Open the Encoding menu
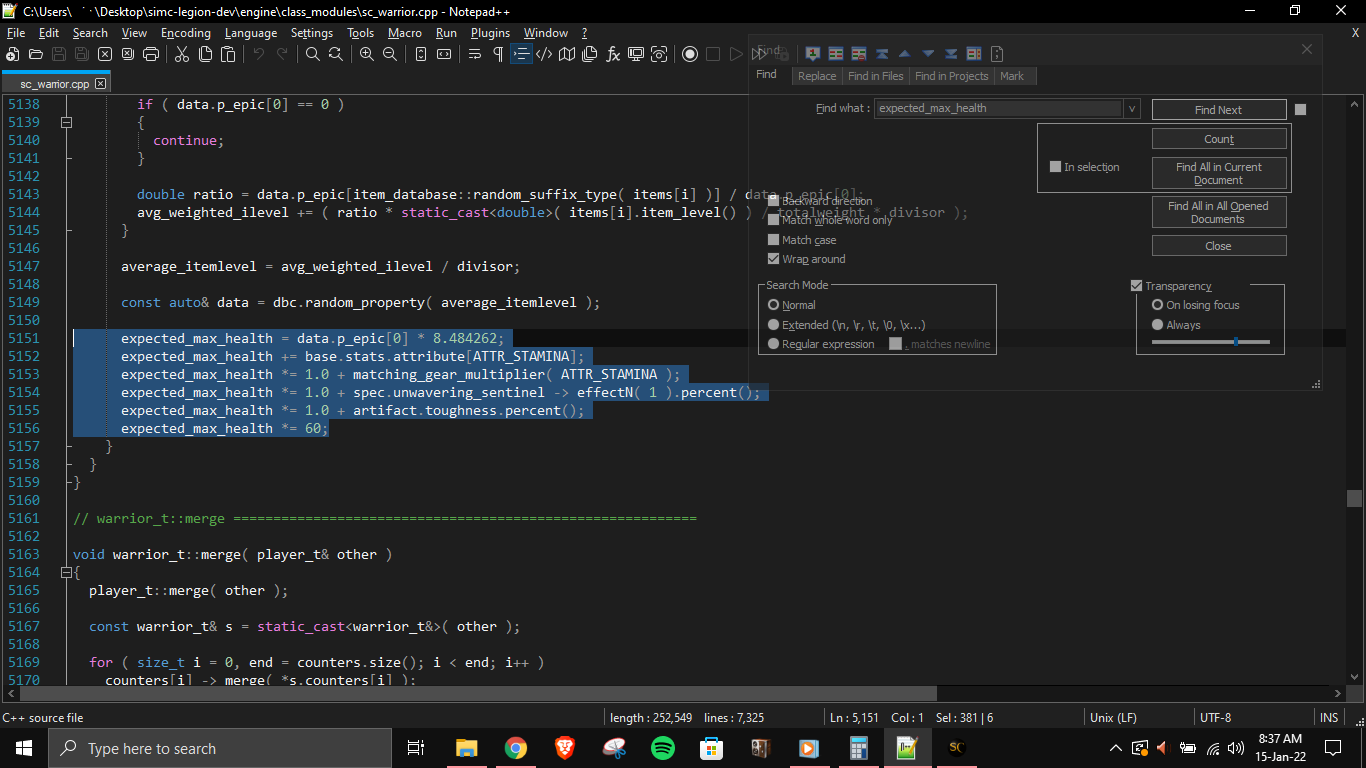Image resolution: width=1366 pixels, height=768 pixels. (x=186, y=33)
